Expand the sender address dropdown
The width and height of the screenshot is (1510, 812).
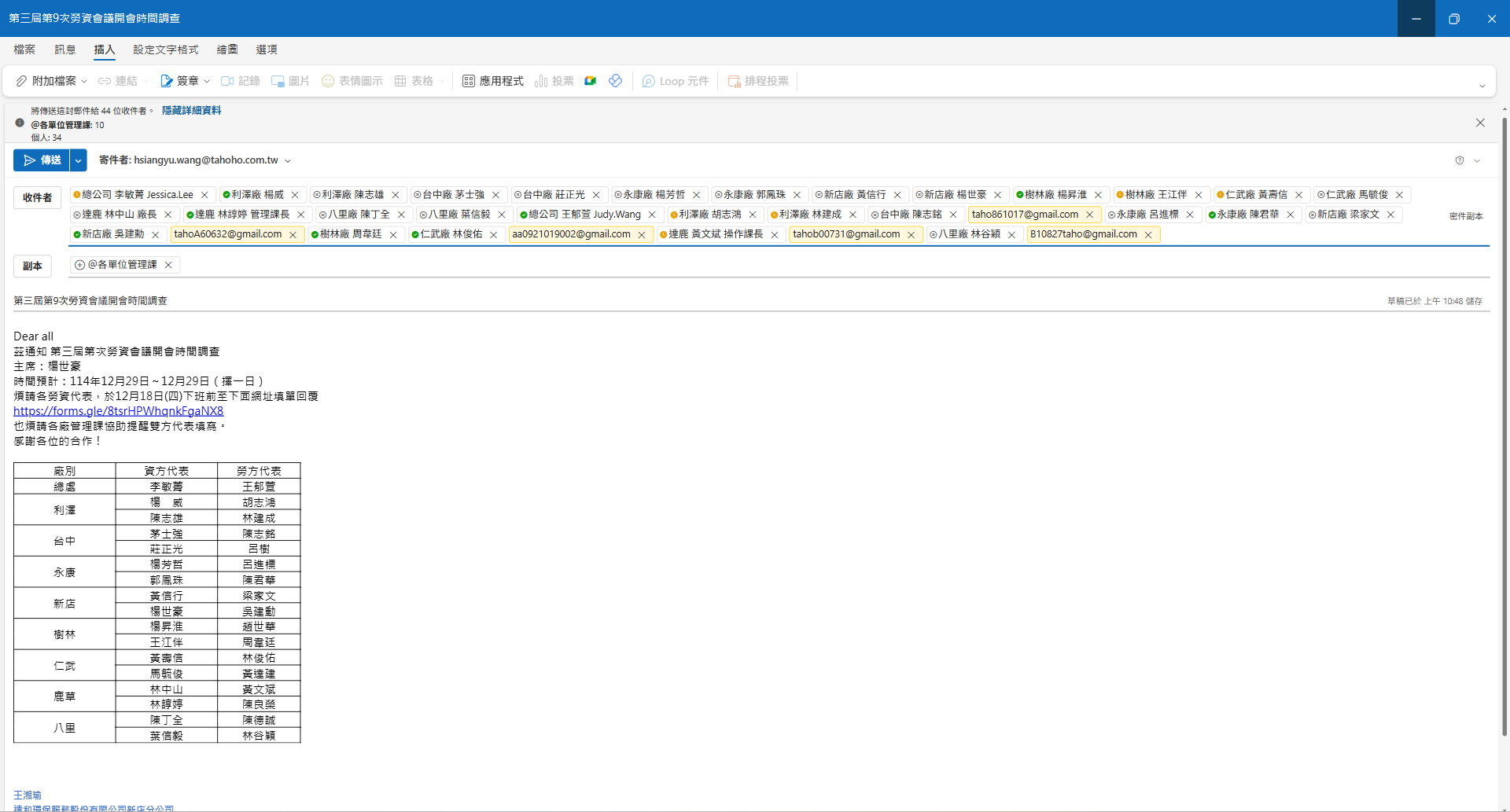288,161
